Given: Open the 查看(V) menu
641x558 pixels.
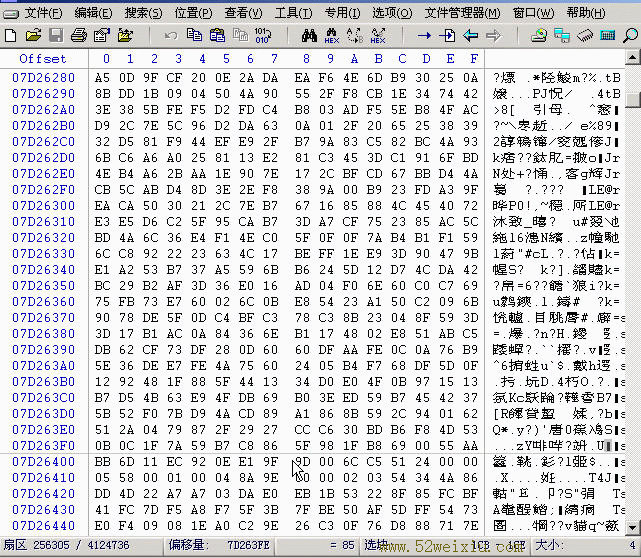Looking at the screenshot, I should 243,13.
